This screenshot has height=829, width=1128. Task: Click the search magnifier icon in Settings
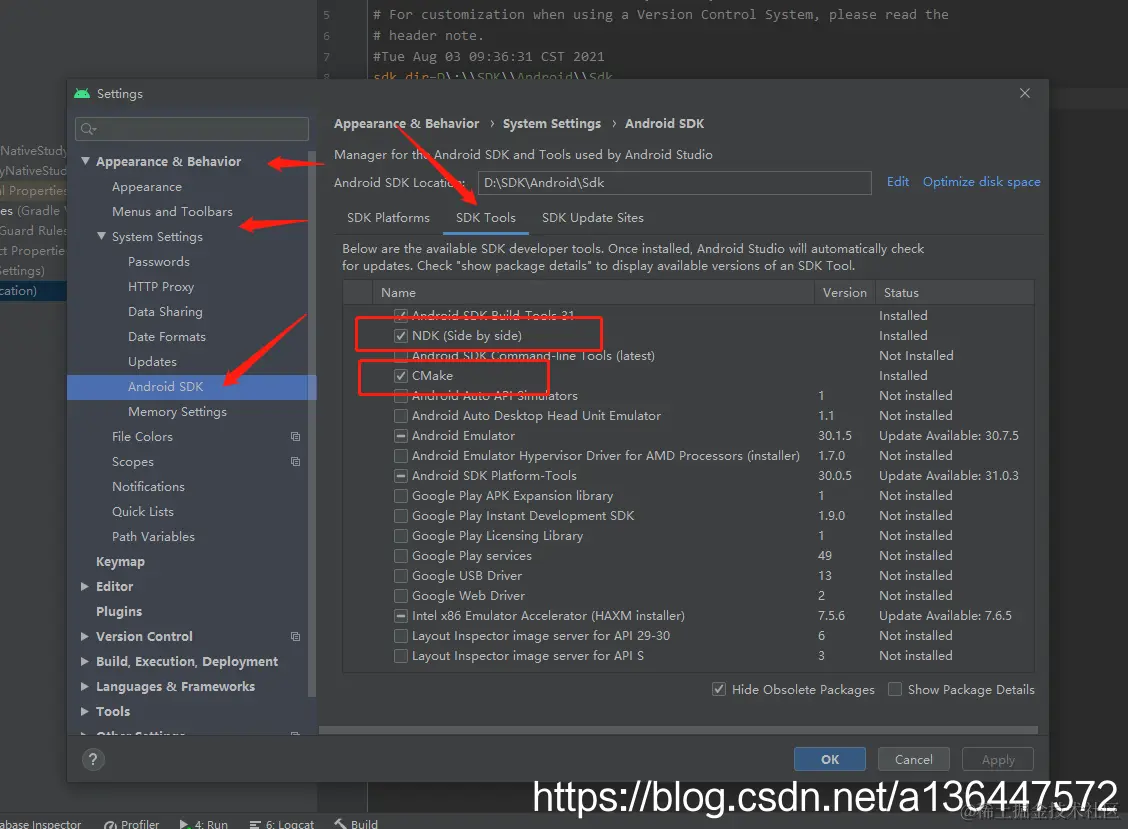pos(88,129)
